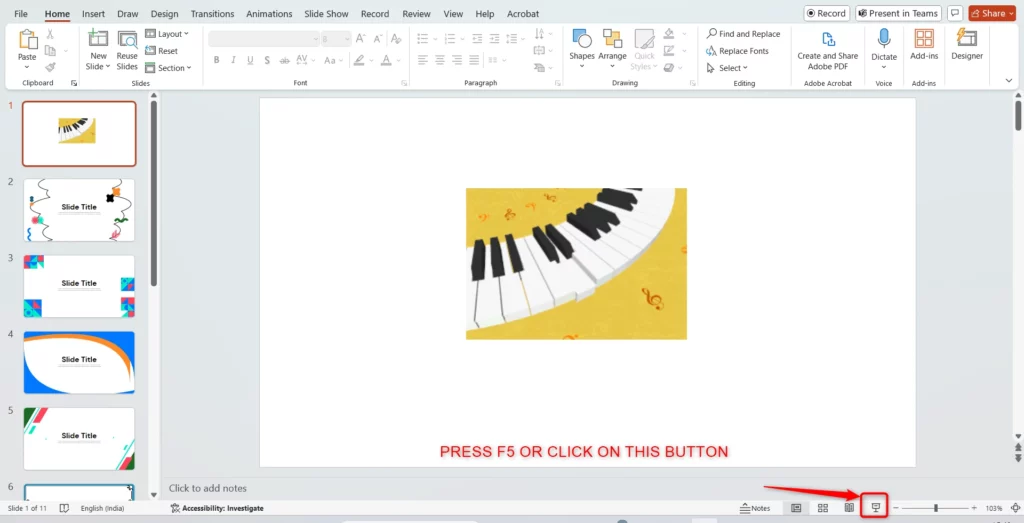Click the Present in Teams button
Viewport: 1024px width, 523px height.
coord(897,13)
